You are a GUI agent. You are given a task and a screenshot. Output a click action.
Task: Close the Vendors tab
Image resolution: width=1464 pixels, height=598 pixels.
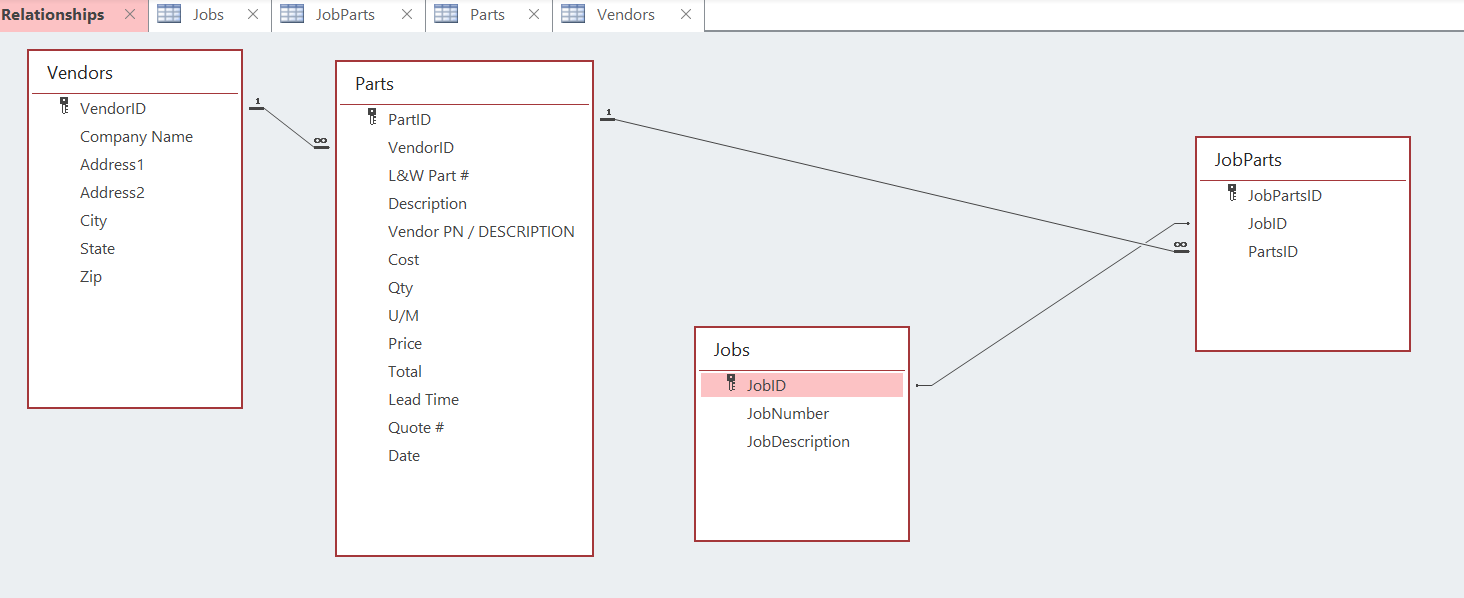685,15
